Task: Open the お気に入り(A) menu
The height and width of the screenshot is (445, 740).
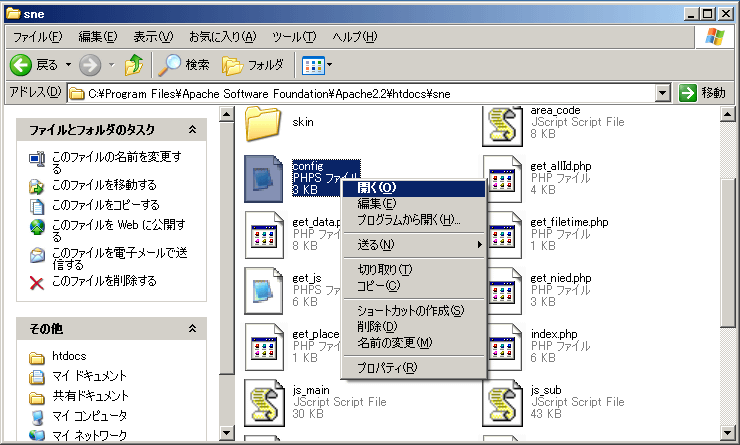Action: coord(223,37)
